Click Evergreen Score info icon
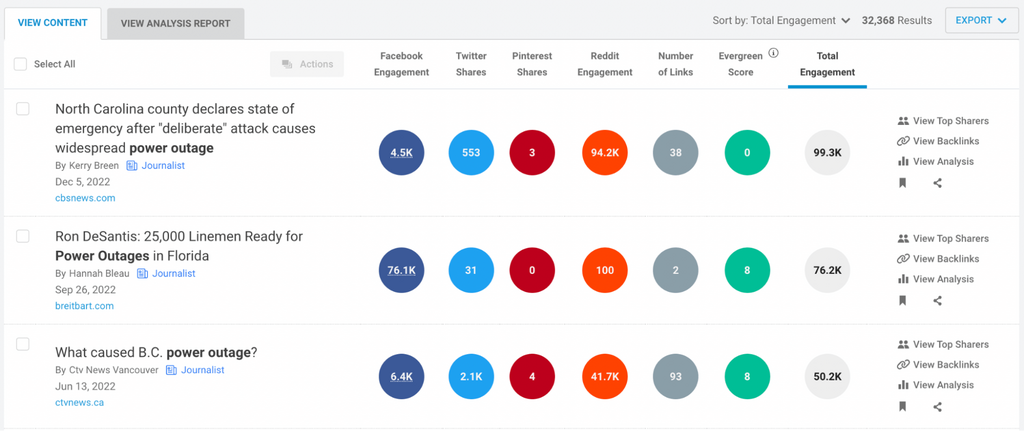This screenshot has width=1024, height=431. [x=773, y=54]
